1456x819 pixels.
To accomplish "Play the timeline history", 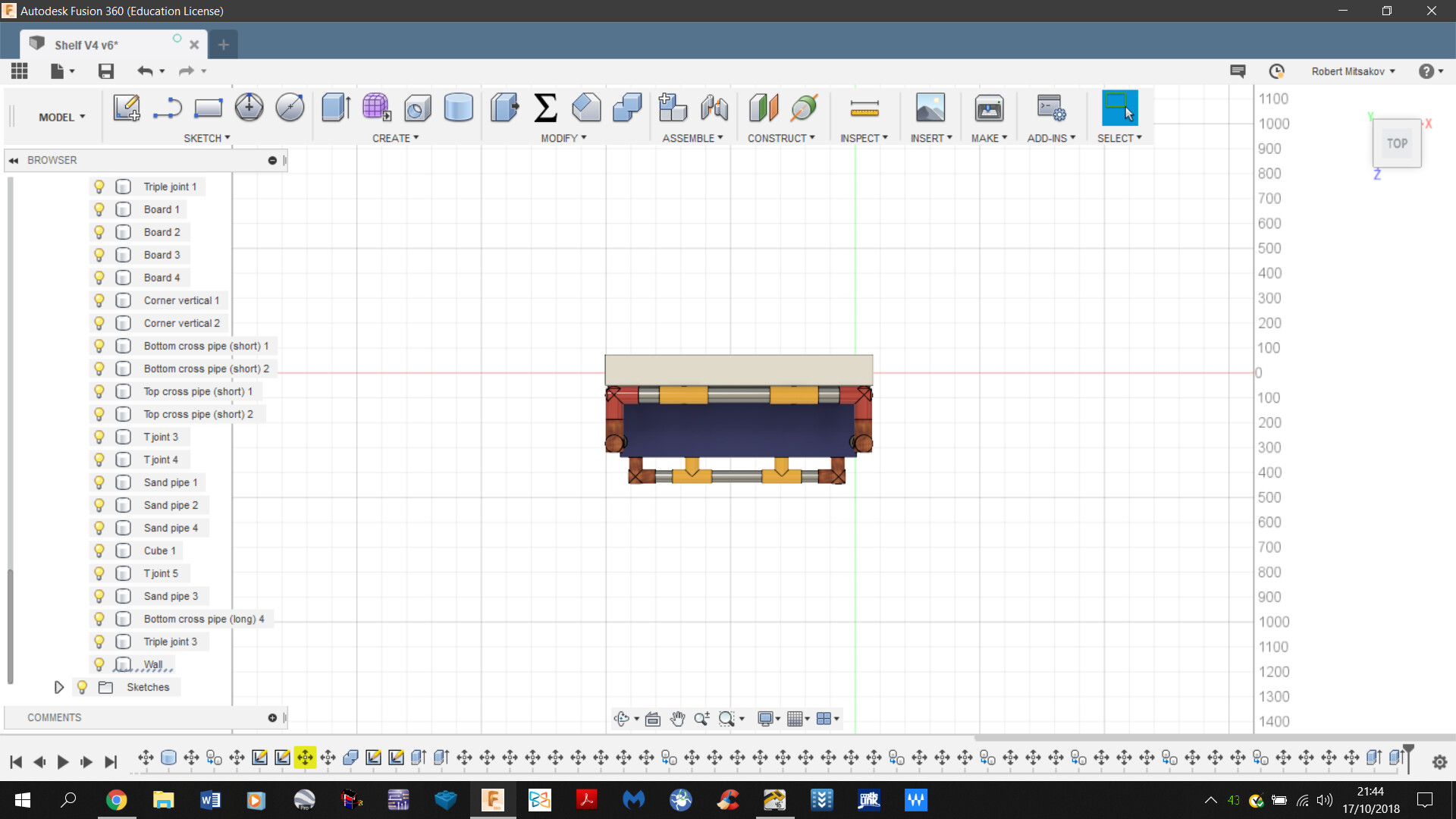I will point(63,761).
